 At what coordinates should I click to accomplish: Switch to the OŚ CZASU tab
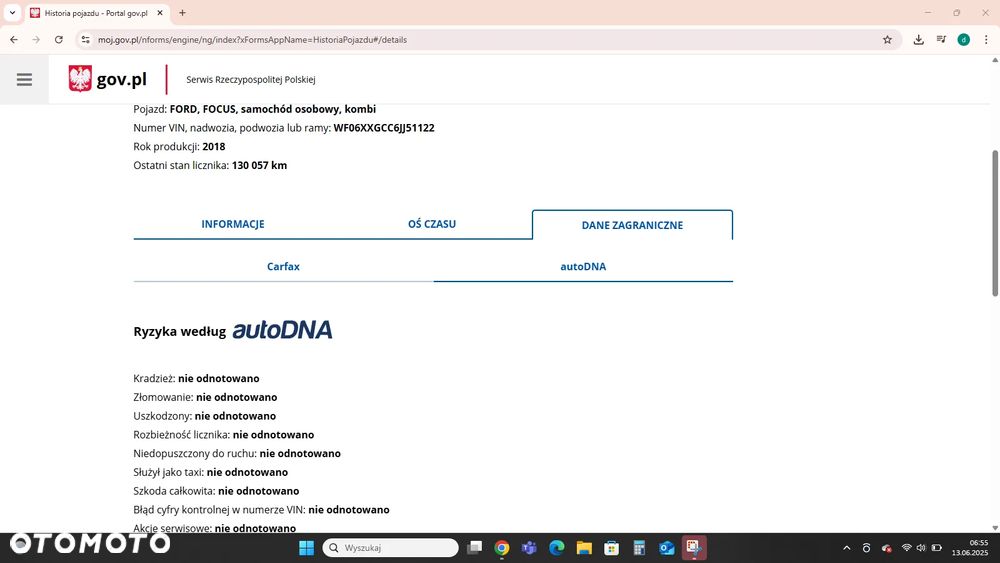(x=432, y=224)
